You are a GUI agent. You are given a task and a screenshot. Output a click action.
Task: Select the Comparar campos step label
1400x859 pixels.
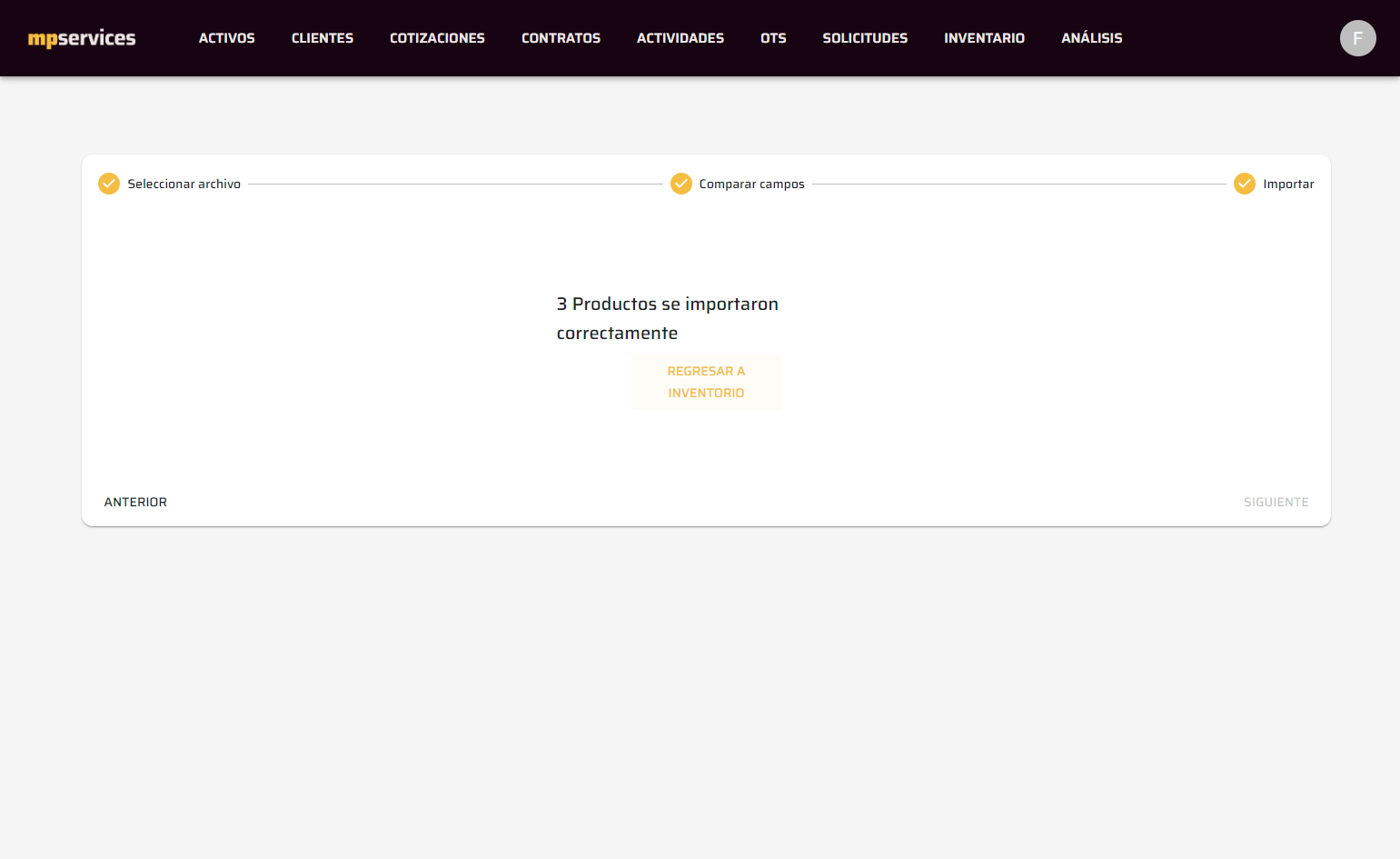[752, 184]
